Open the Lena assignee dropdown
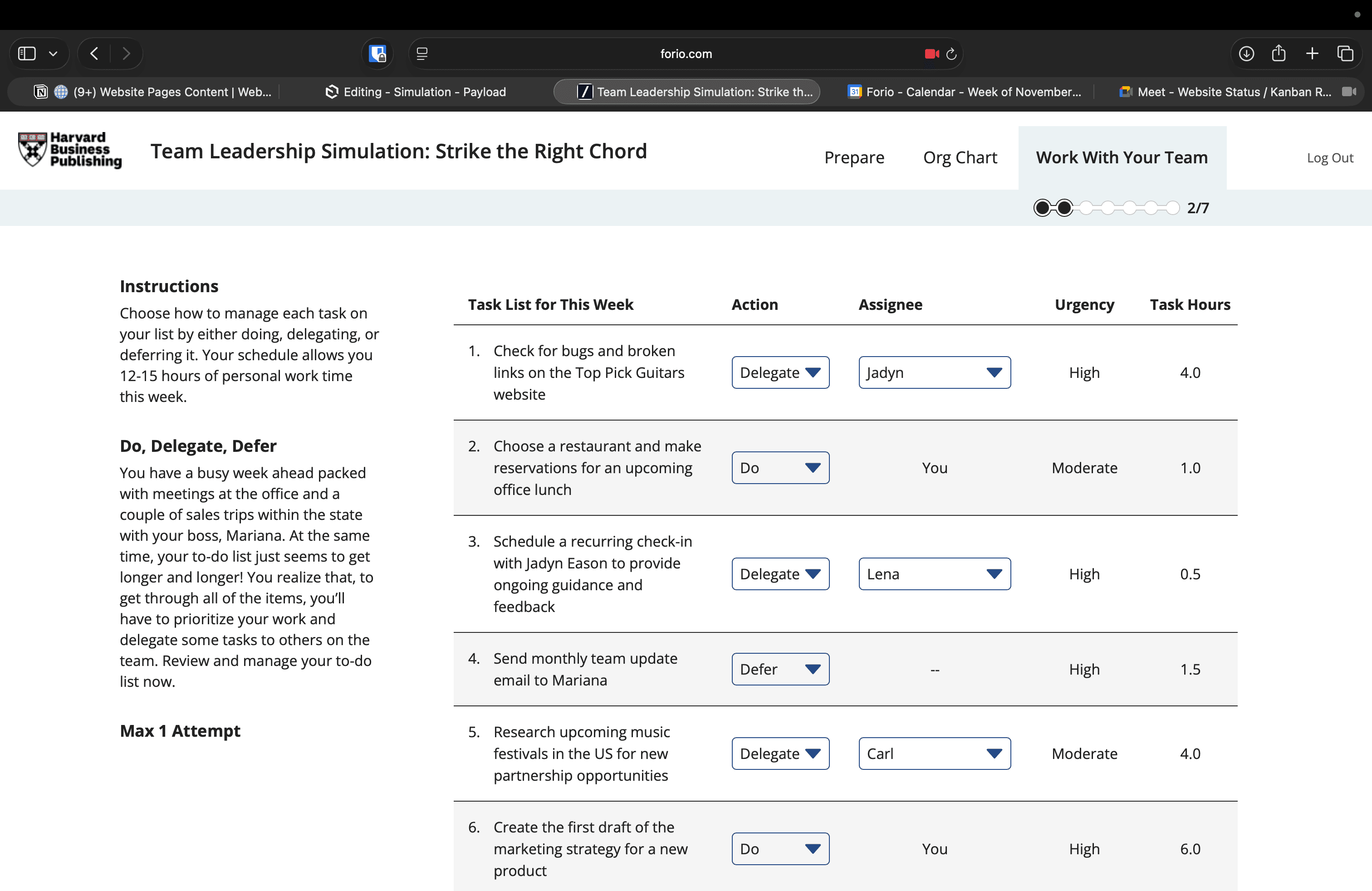This screenshot has width=1372, height=891. pyautogui.click(x=934, y=573)
